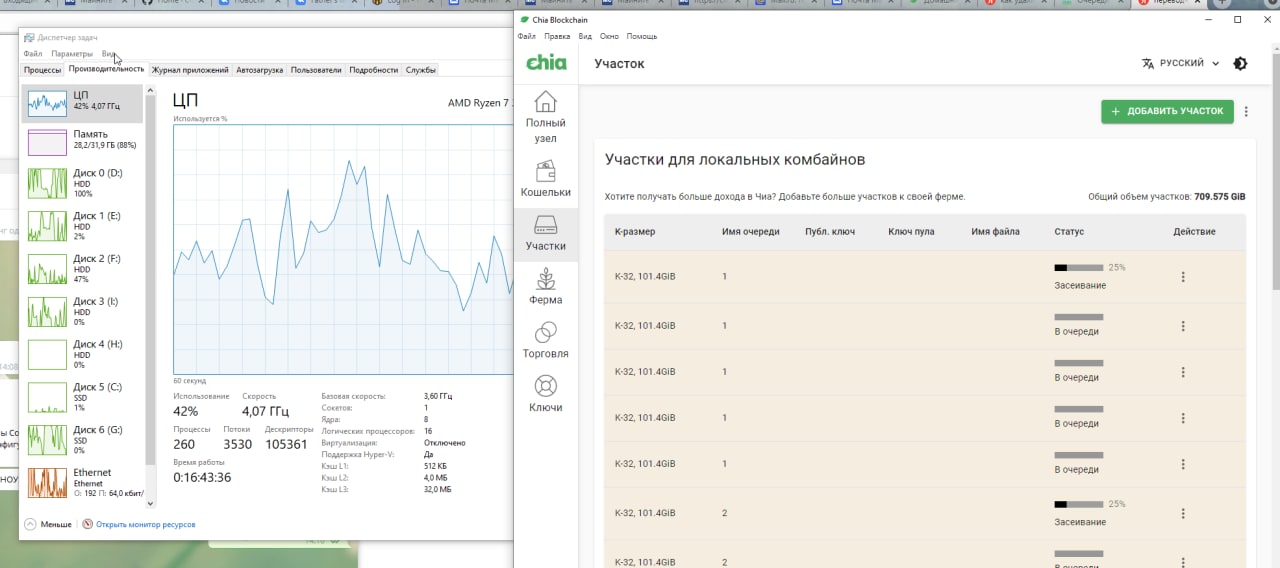Click the CPU usage chart area
The width and height of the screenshot is (1280, 568).
[343, 249]
